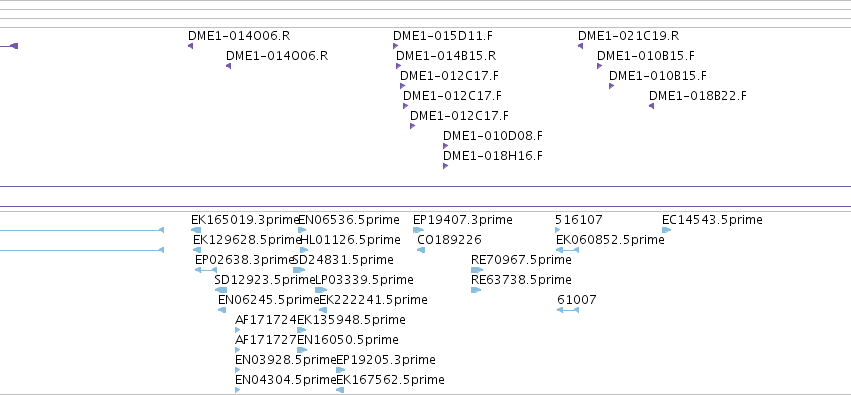Select the DME1-015D11.F feature arrow
The image size is (851, 395).
click(396, 46)
